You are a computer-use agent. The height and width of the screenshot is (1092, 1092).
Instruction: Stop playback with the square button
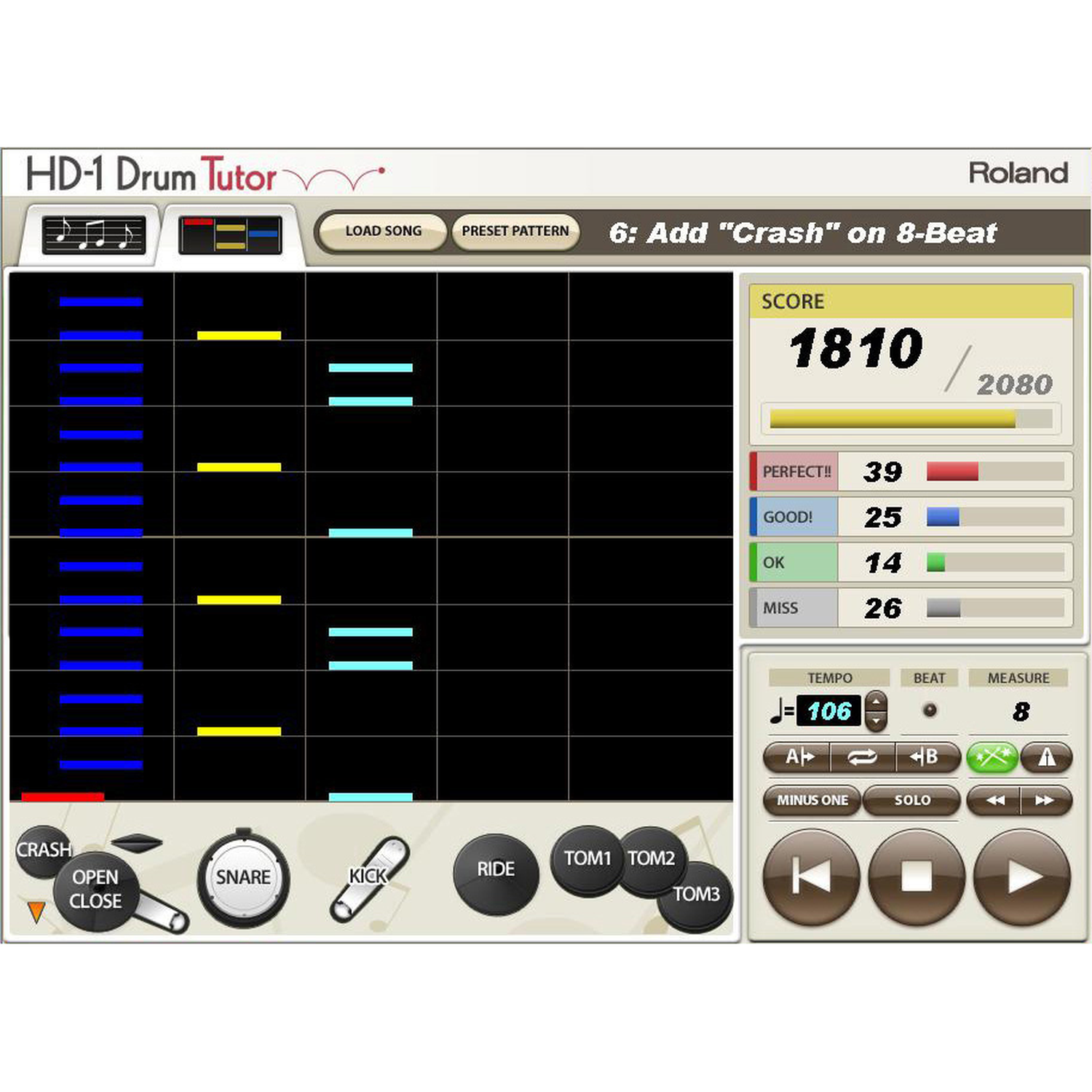tap(917, 877)
